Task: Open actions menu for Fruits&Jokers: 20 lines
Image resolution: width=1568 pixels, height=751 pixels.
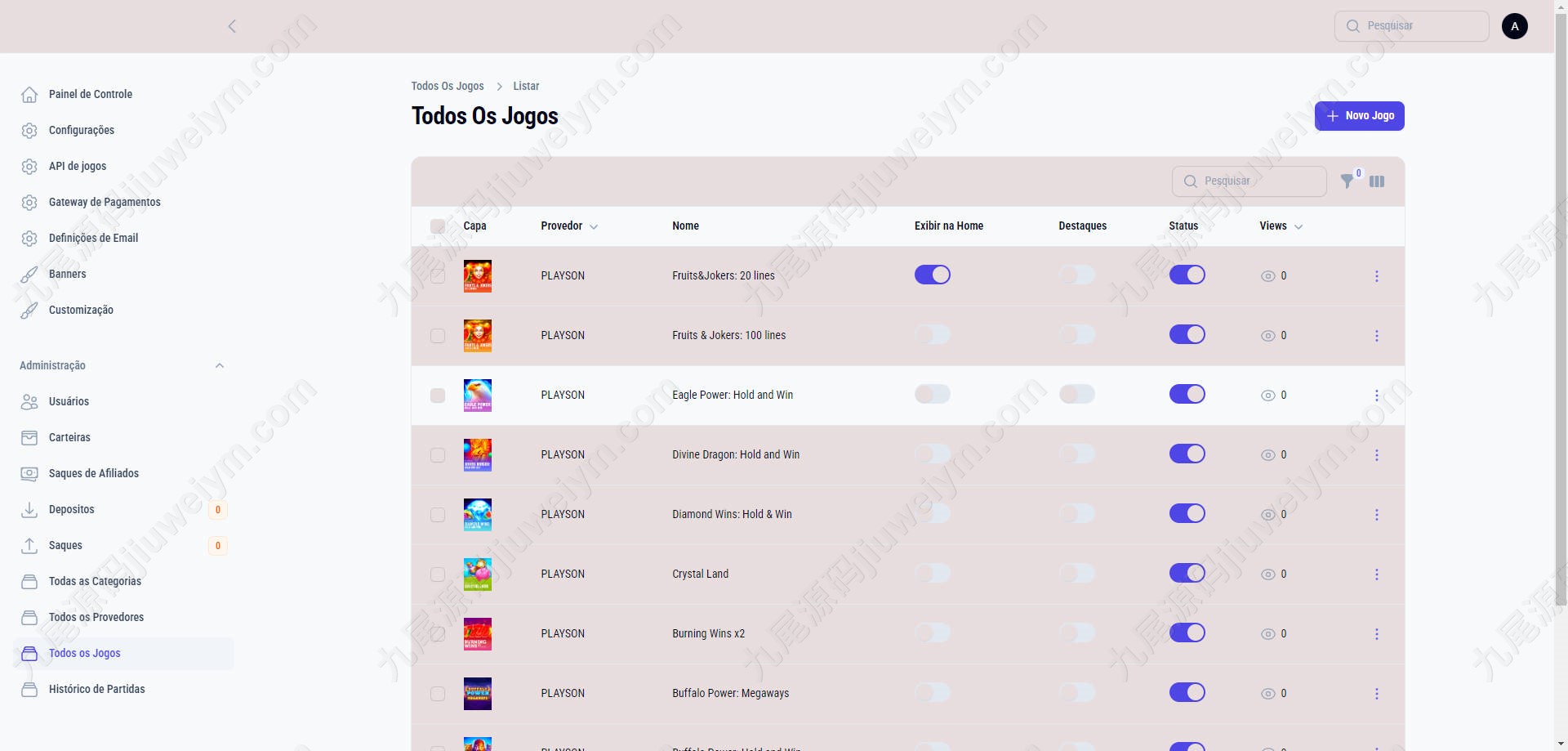Action: [1376, 276]
